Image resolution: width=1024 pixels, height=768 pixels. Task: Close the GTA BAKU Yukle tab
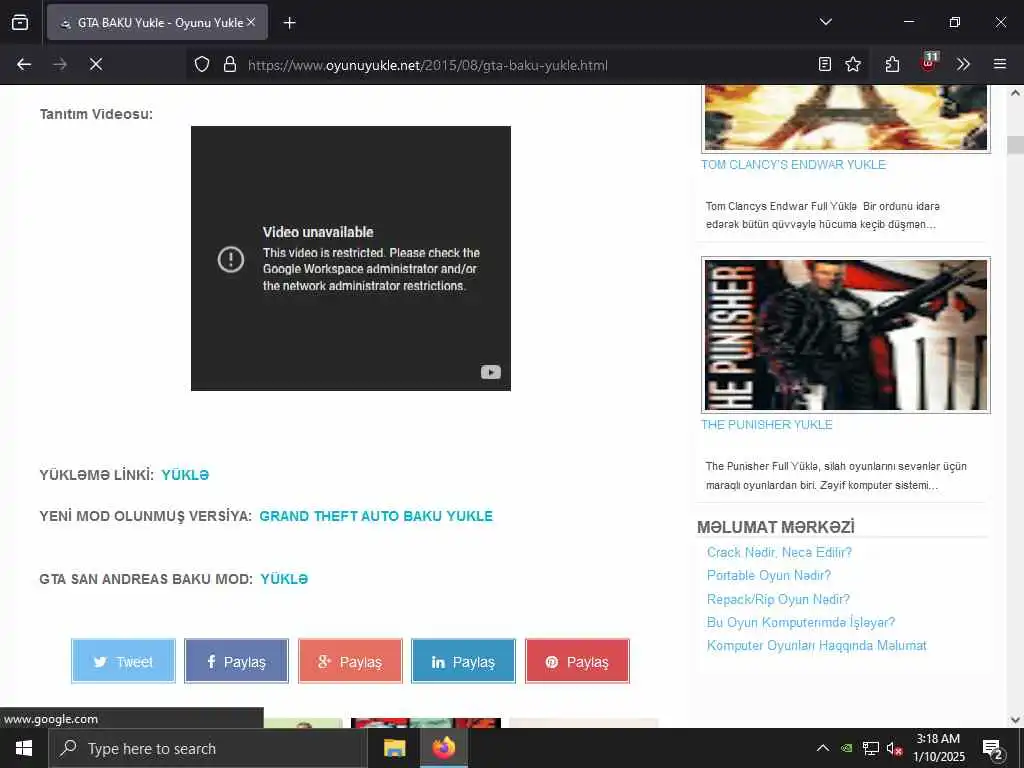point(251,22)
